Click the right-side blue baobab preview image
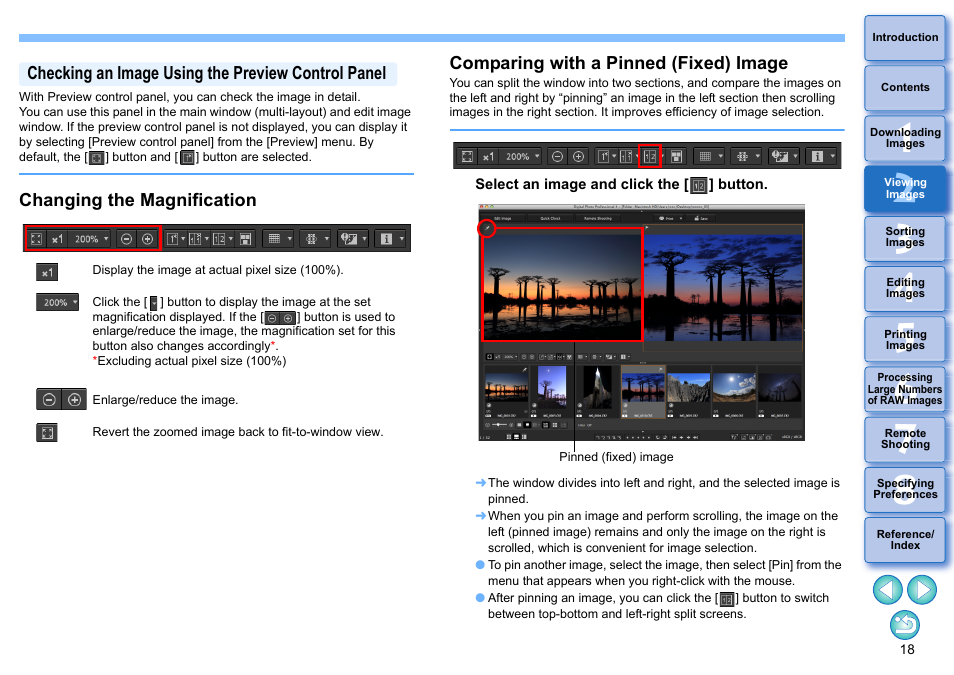The width and height of the screenshot is (954, 675). point(723,286)
